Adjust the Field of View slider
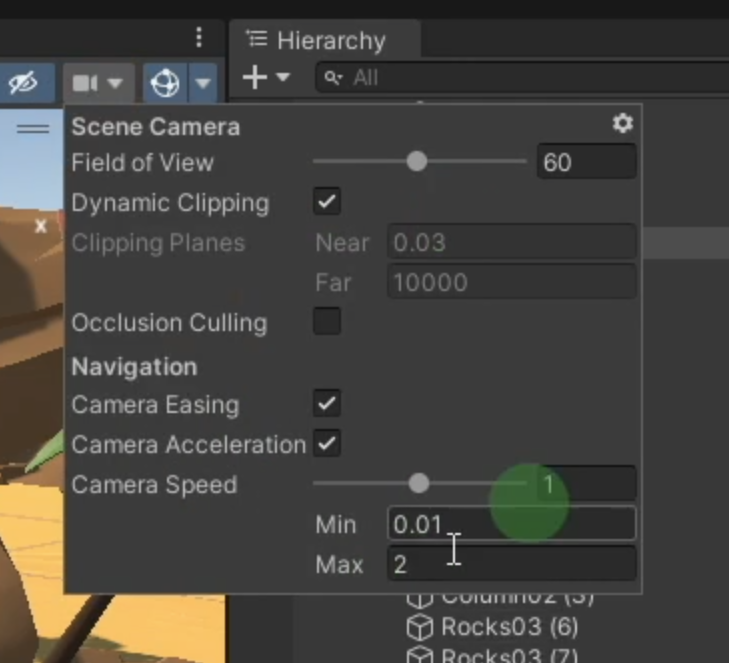 point(417,161)
